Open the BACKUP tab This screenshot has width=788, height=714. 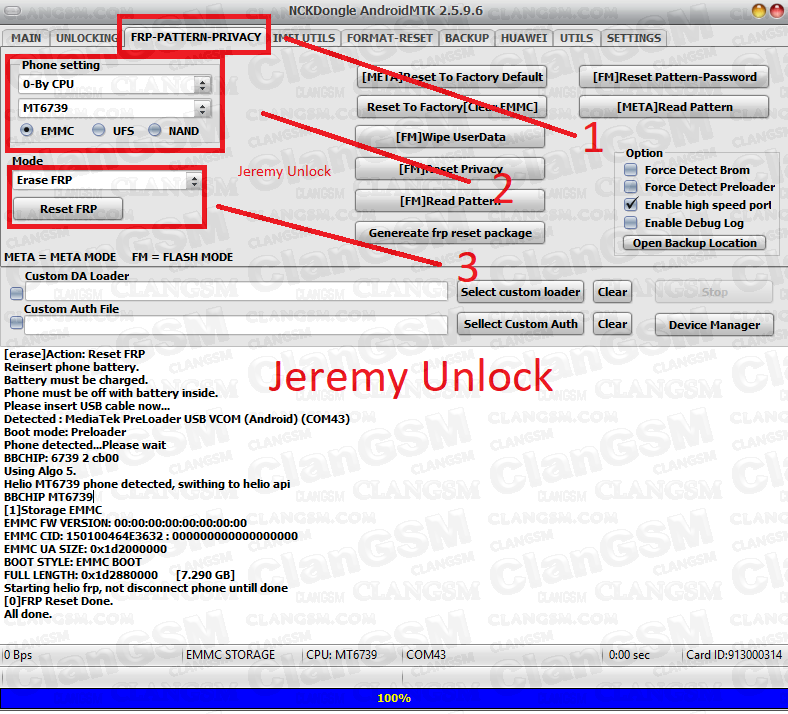[467, 38]
